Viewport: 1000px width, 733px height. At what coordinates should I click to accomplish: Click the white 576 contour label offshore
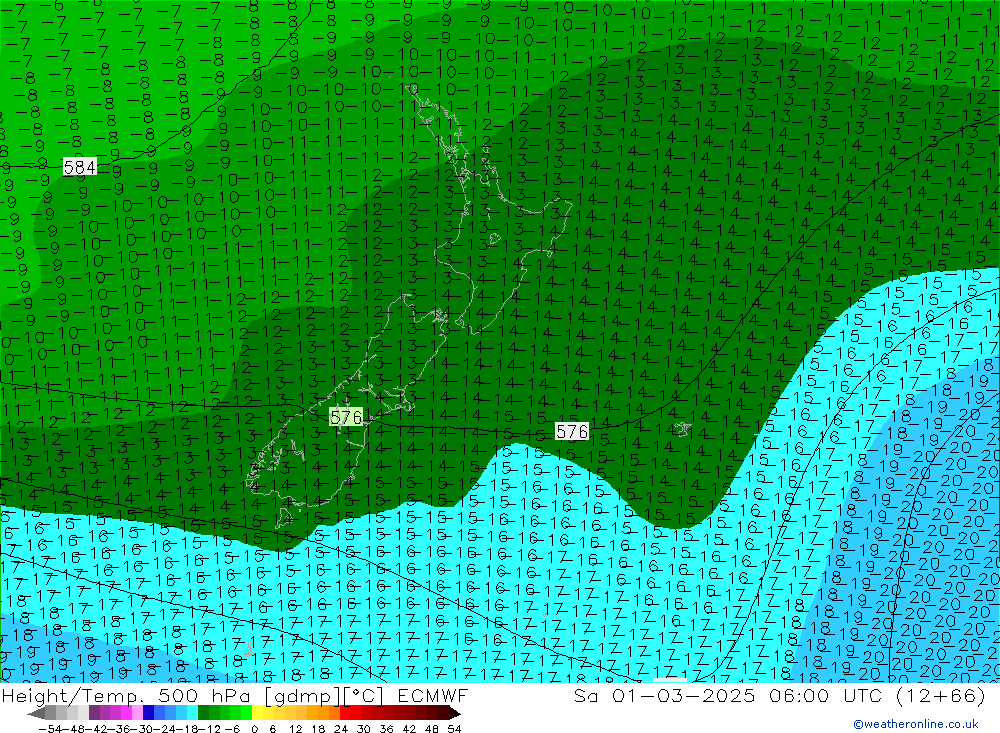coord(571,432)
